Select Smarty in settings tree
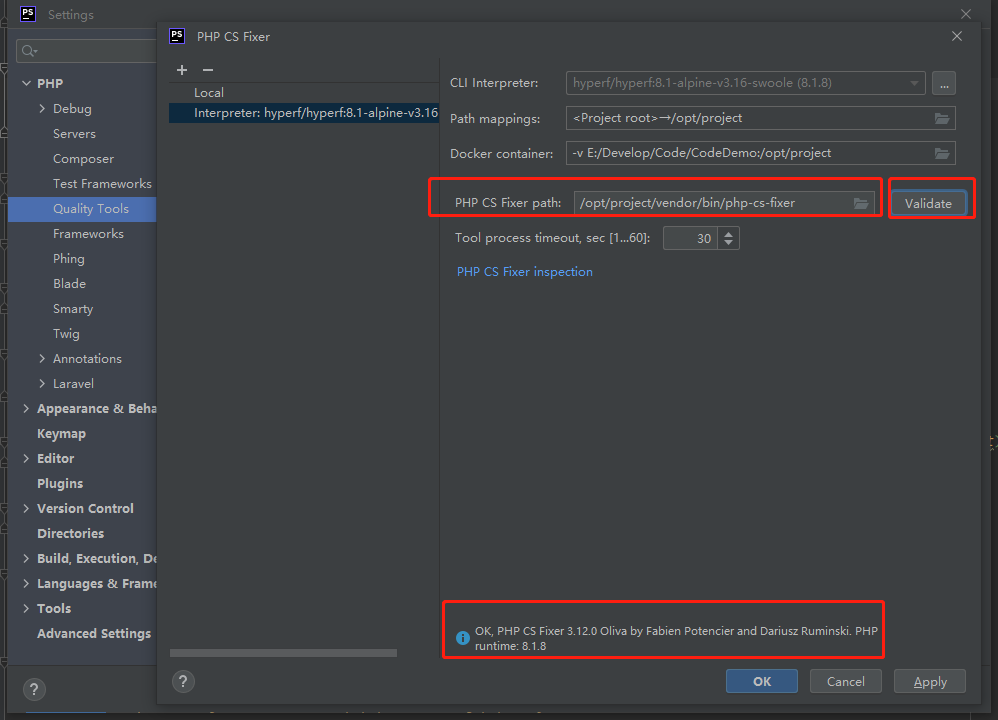The height and width of the screenshot is (720, 998). tap(73, 309)
